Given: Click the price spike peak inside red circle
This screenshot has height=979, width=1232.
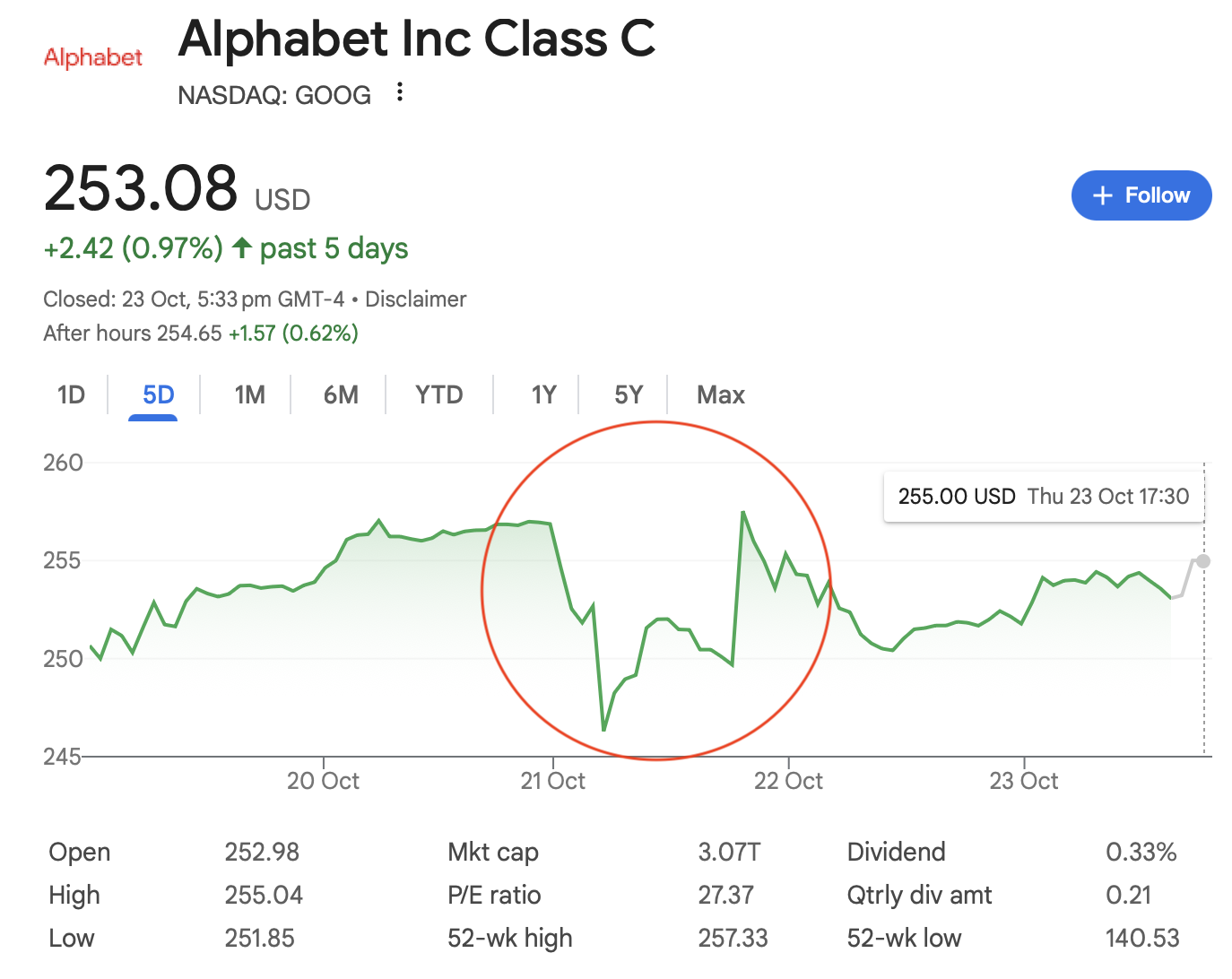Looking at the screenshot, I should pyautogui.click(x=743, y=512).
